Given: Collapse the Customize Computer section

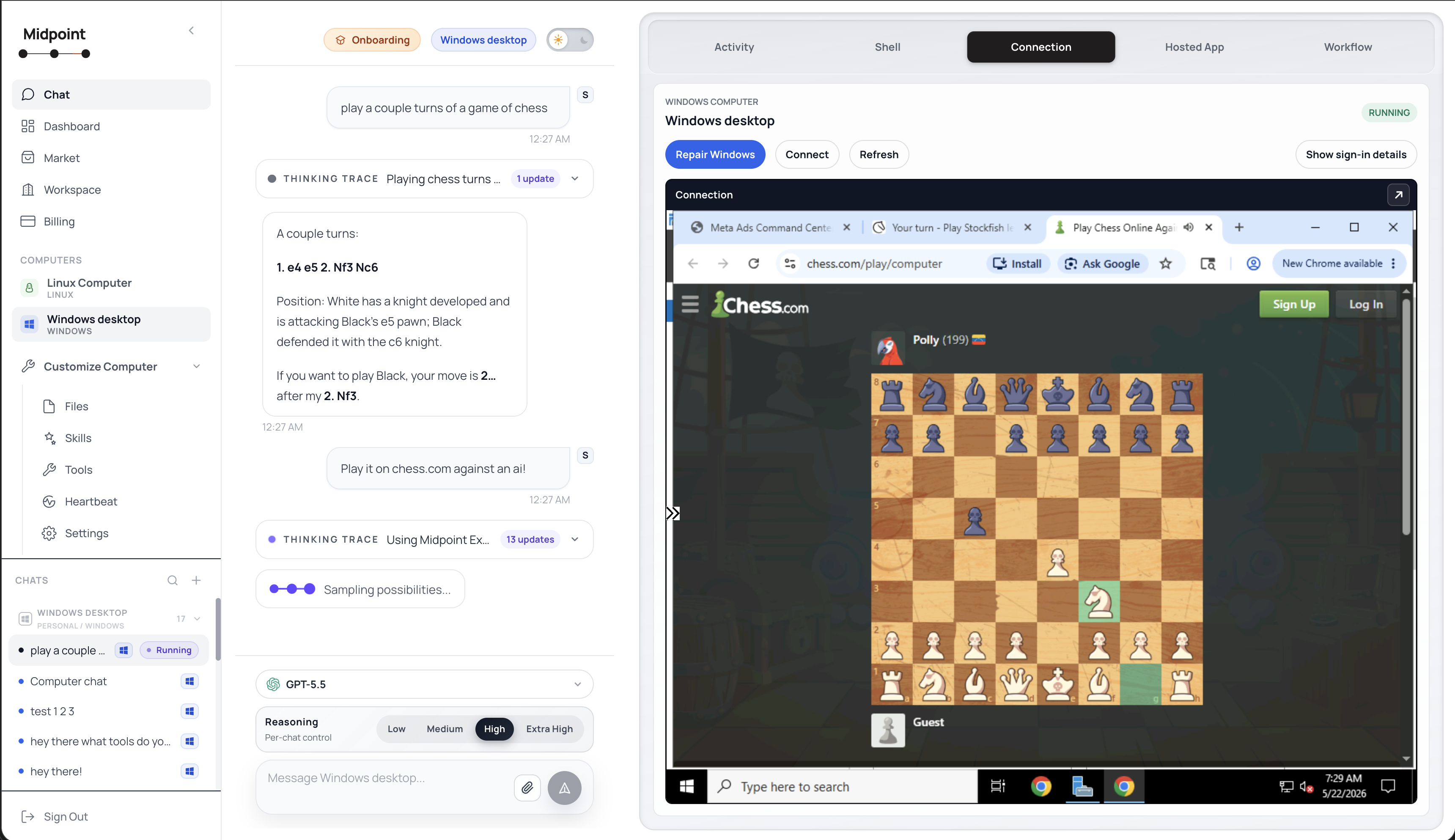Looking at the screenshot, I should (x=197, y=367).
